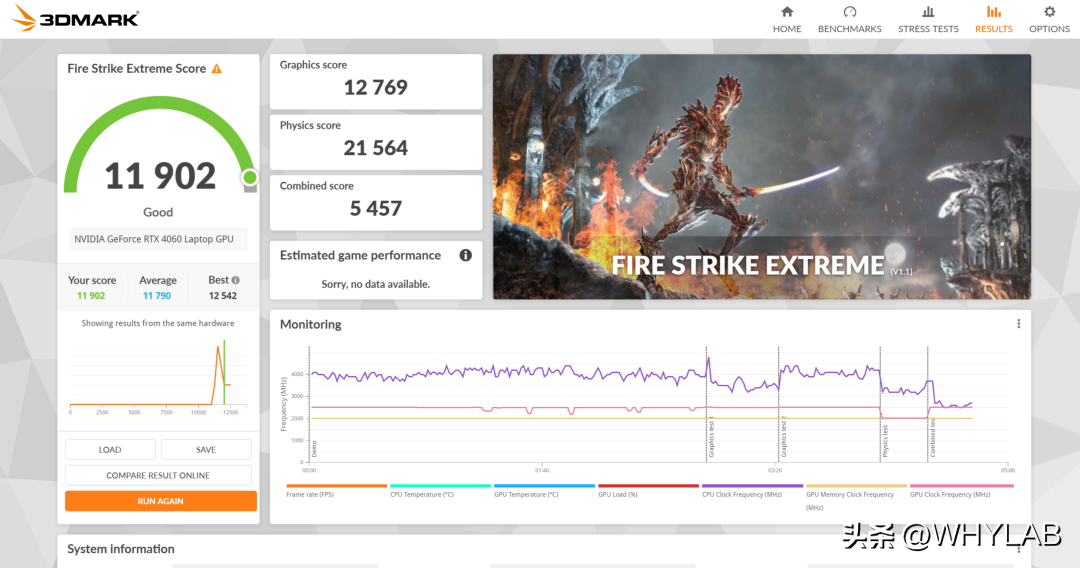Screen dimensions: 1080x568
Task: Toggle GPU Clock Frequency legend
Action: point(962,491)
